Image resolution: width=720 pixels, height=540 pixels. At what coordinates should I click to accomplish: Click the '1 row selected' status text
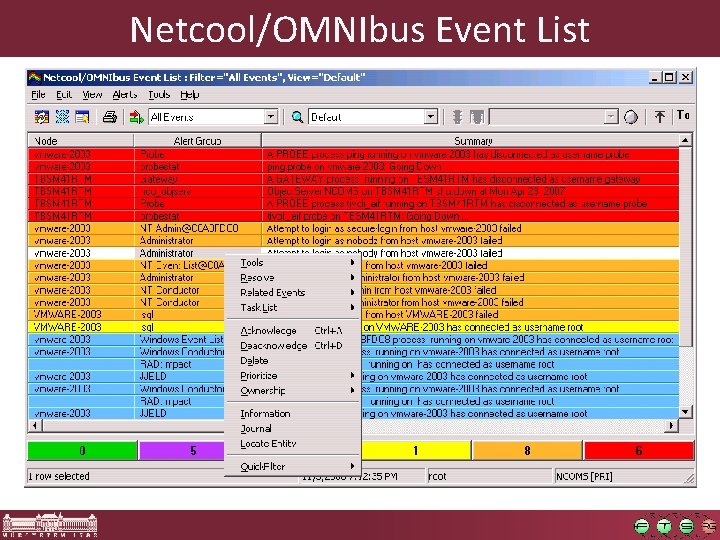[59, 476]
